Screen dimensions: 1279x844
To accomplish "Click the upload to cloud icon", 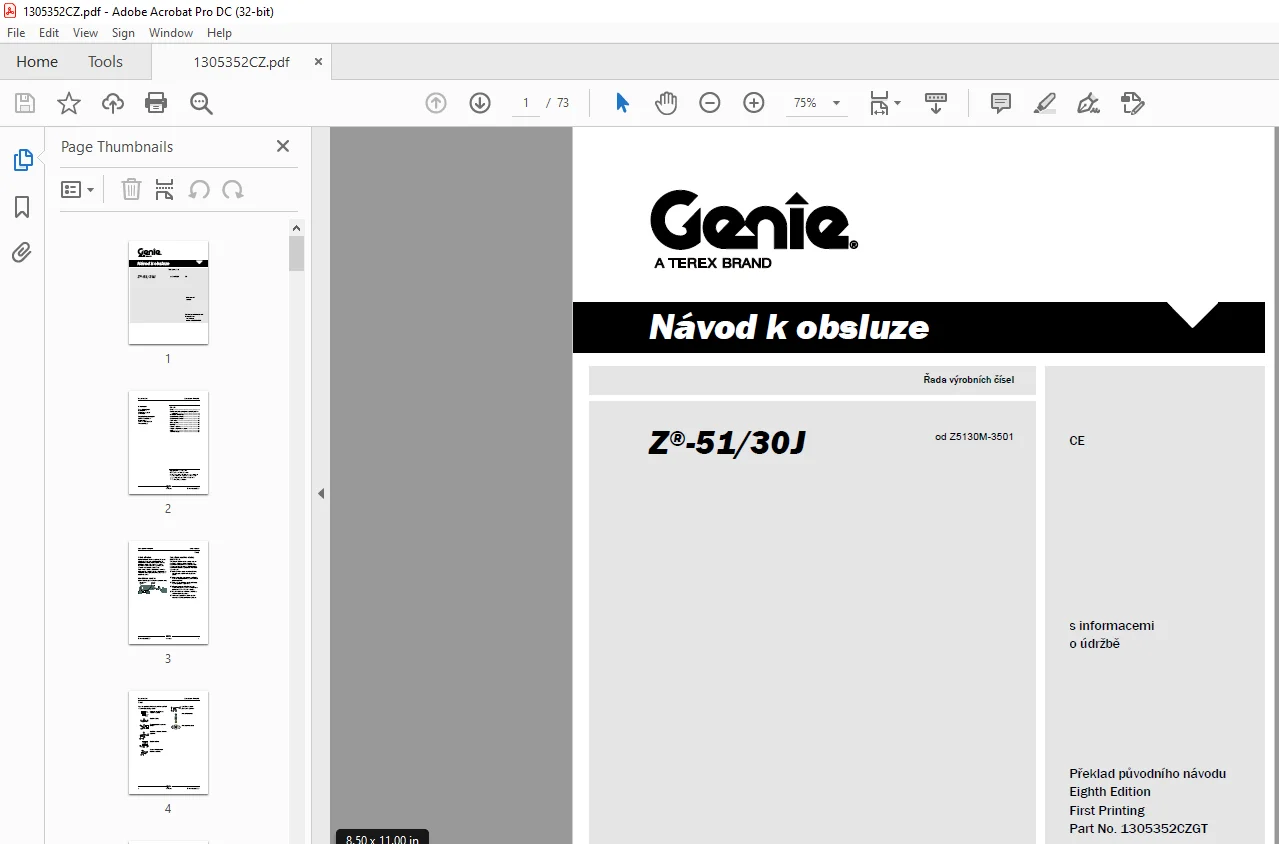I will 113,103.
